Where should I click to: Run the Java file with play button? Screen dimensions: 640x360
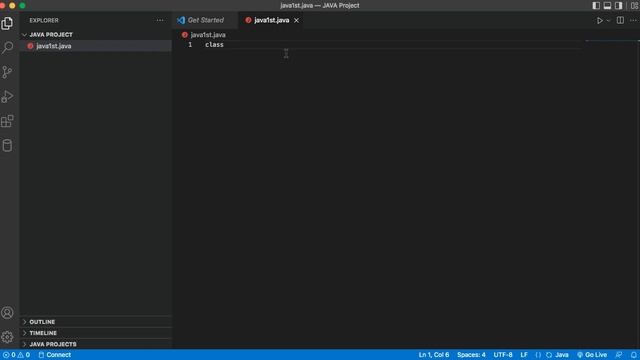(599, 20)
